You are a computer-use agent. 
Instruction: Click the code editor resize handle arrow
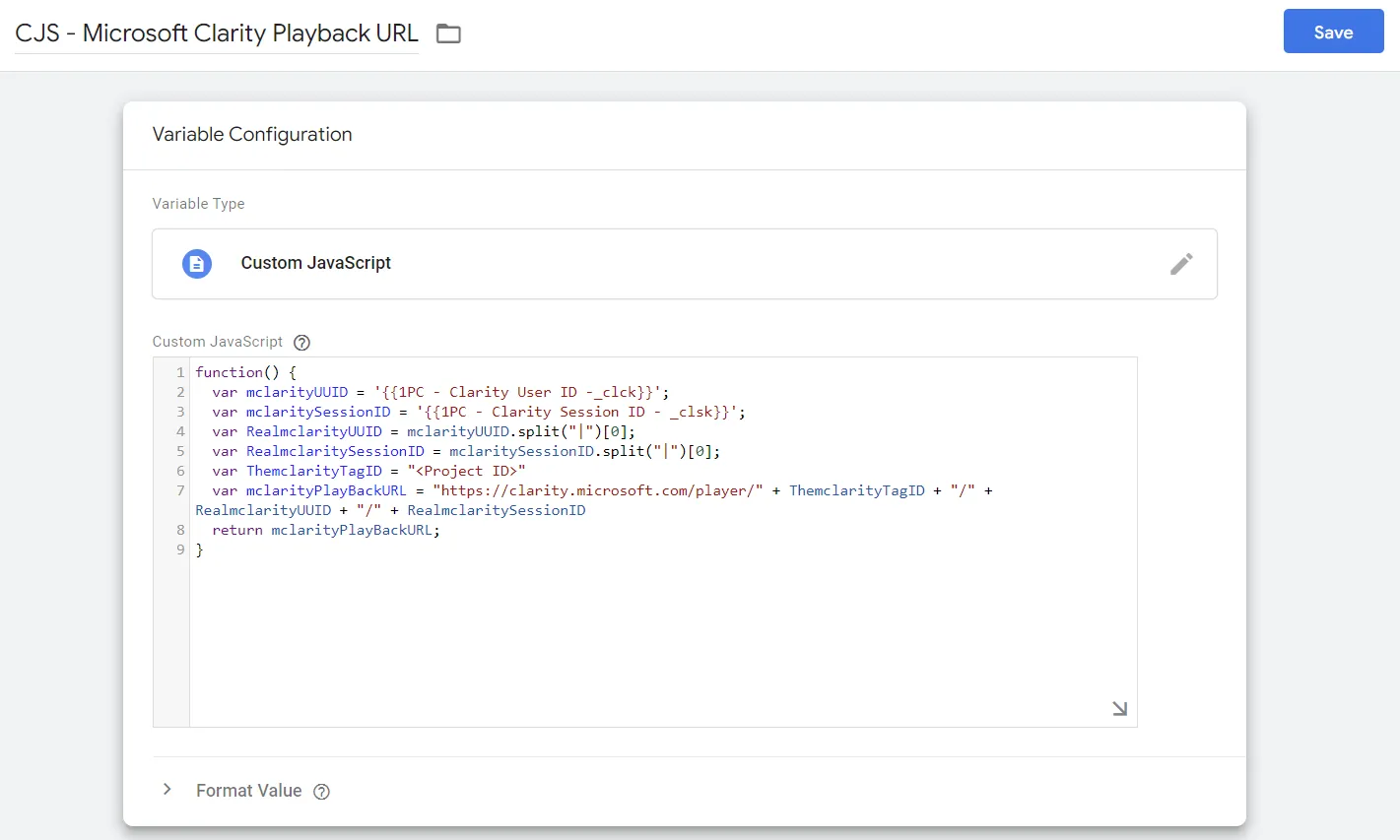tap(1119, 708)
